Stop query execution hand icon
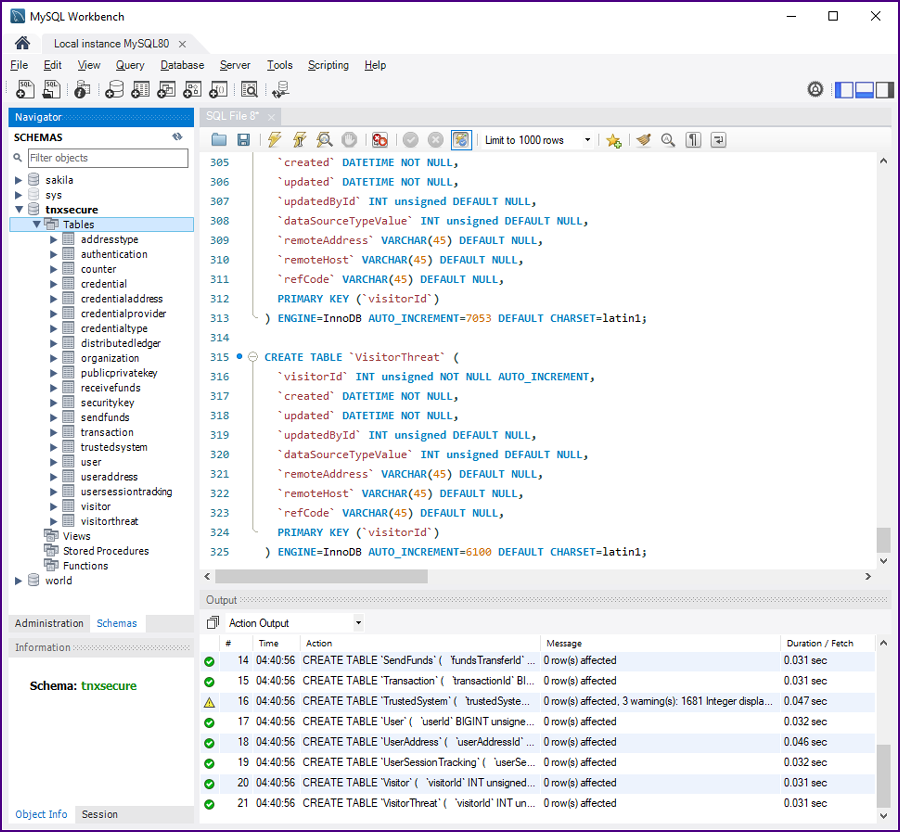900x832 pixels. point(349,139)
